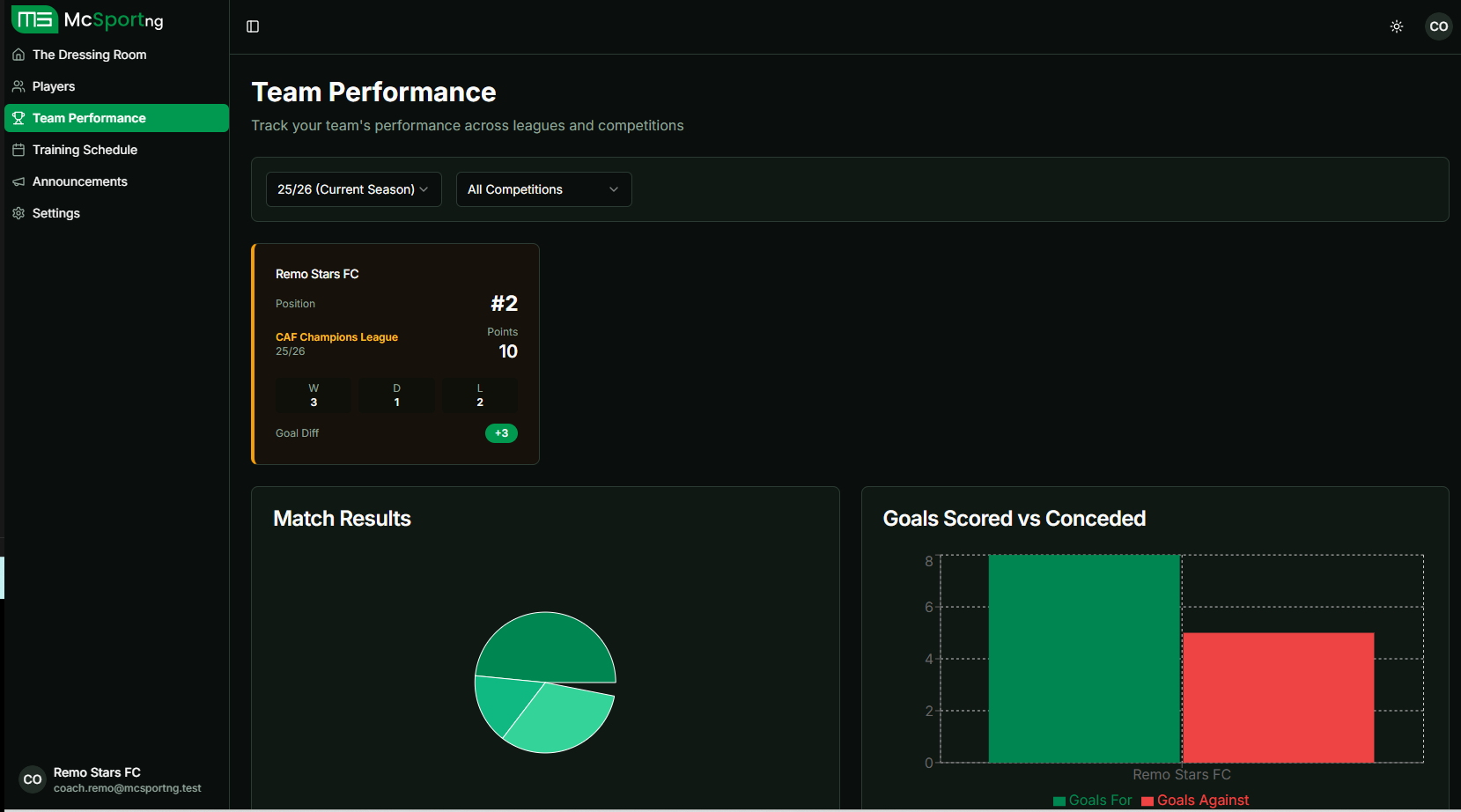Toggle the Goals Against legend entry
1461x812 pixels.
[1194, 800]
